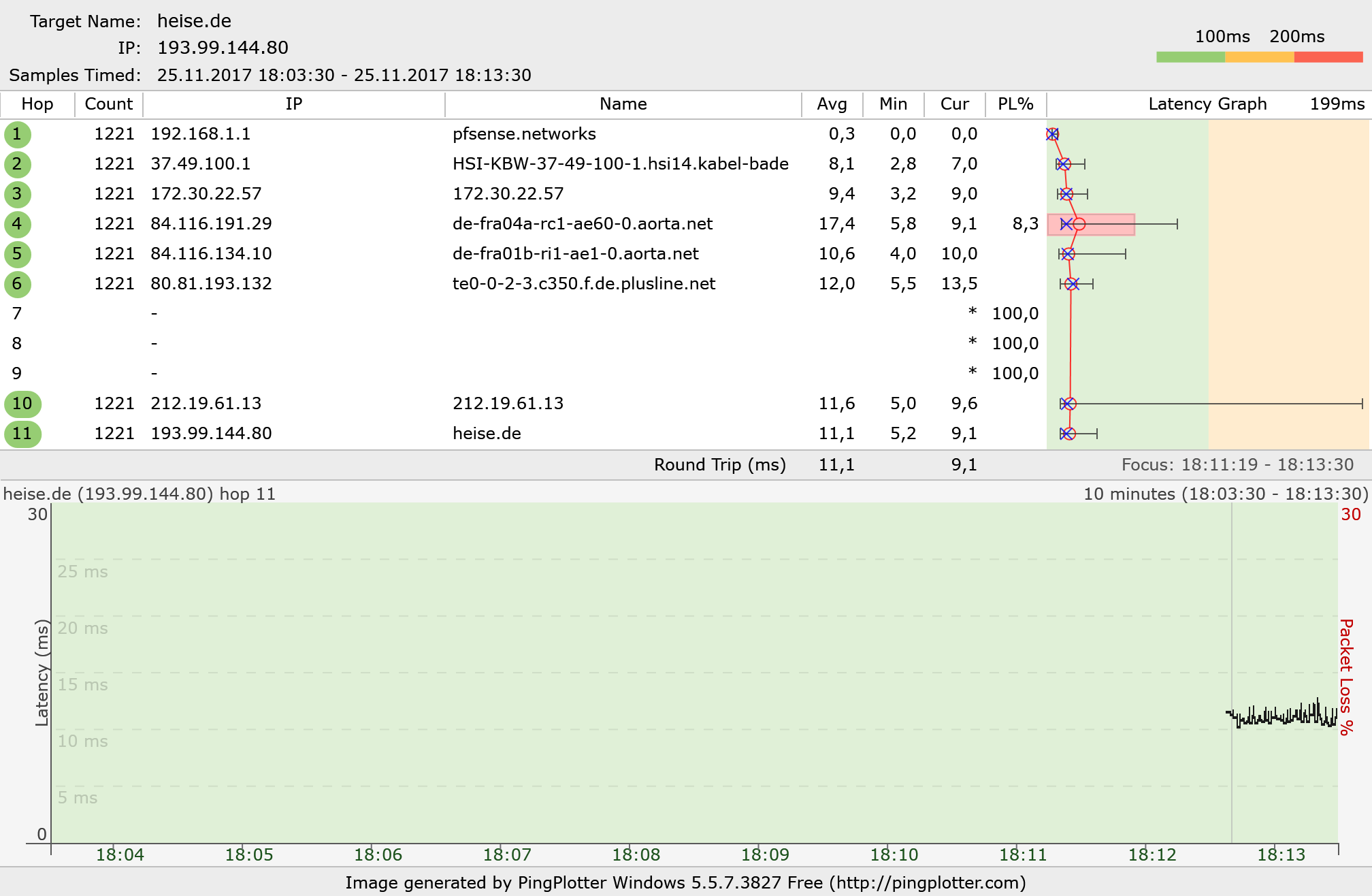This screenshot has width=1372, height=896.
Task: Click latency marker on hop 10 graph row
Action: coord(1069,404)
